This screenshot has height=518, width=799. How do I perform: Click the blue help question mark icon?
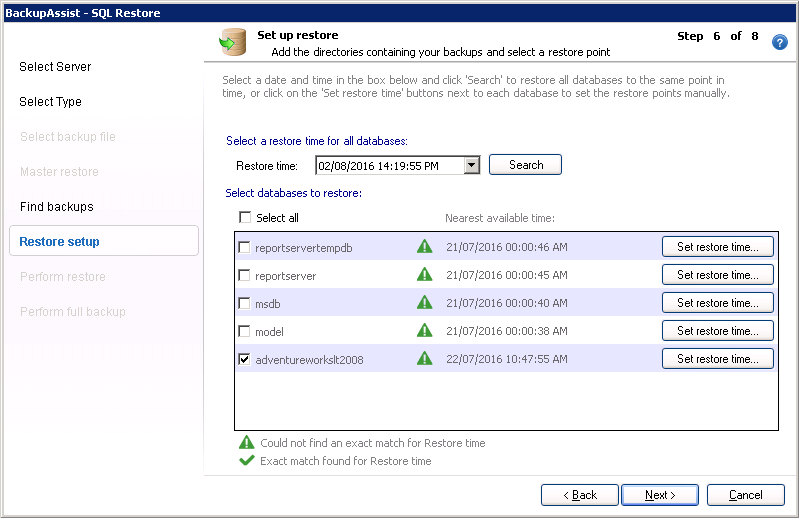780,42
